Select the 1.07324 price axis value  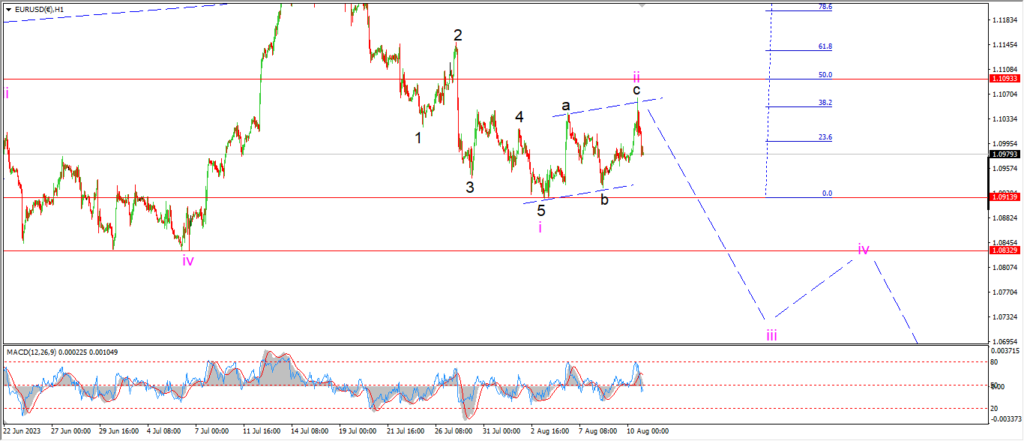(1003, 317)
